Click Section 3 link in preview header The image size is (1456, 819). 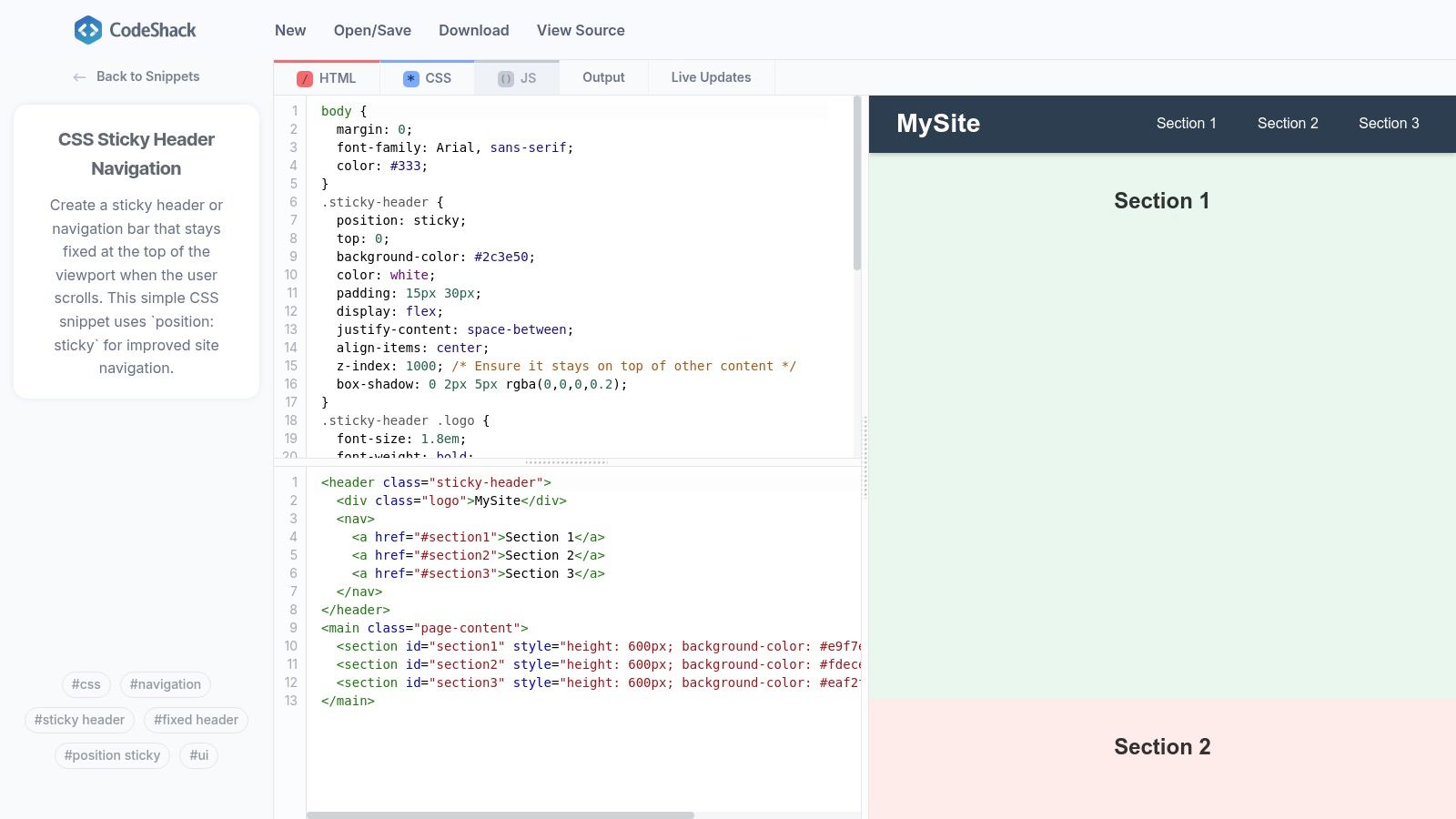pyautogui.click(x=1389, y=124)
